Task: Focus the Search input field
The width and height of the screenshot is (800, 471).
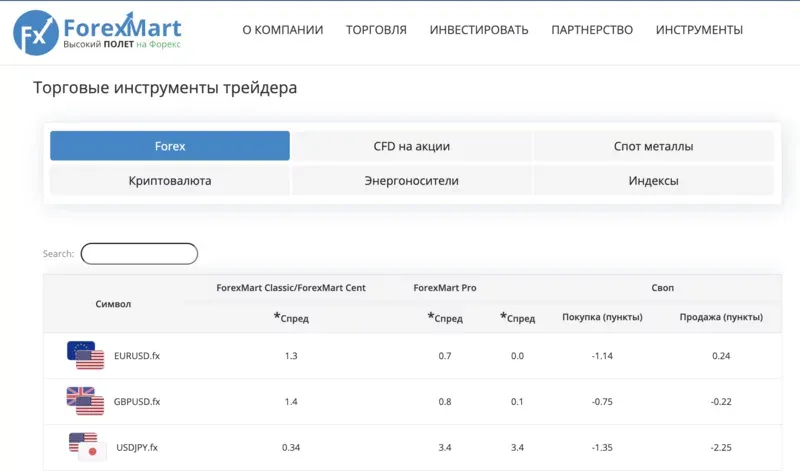Action: point(139,254)
